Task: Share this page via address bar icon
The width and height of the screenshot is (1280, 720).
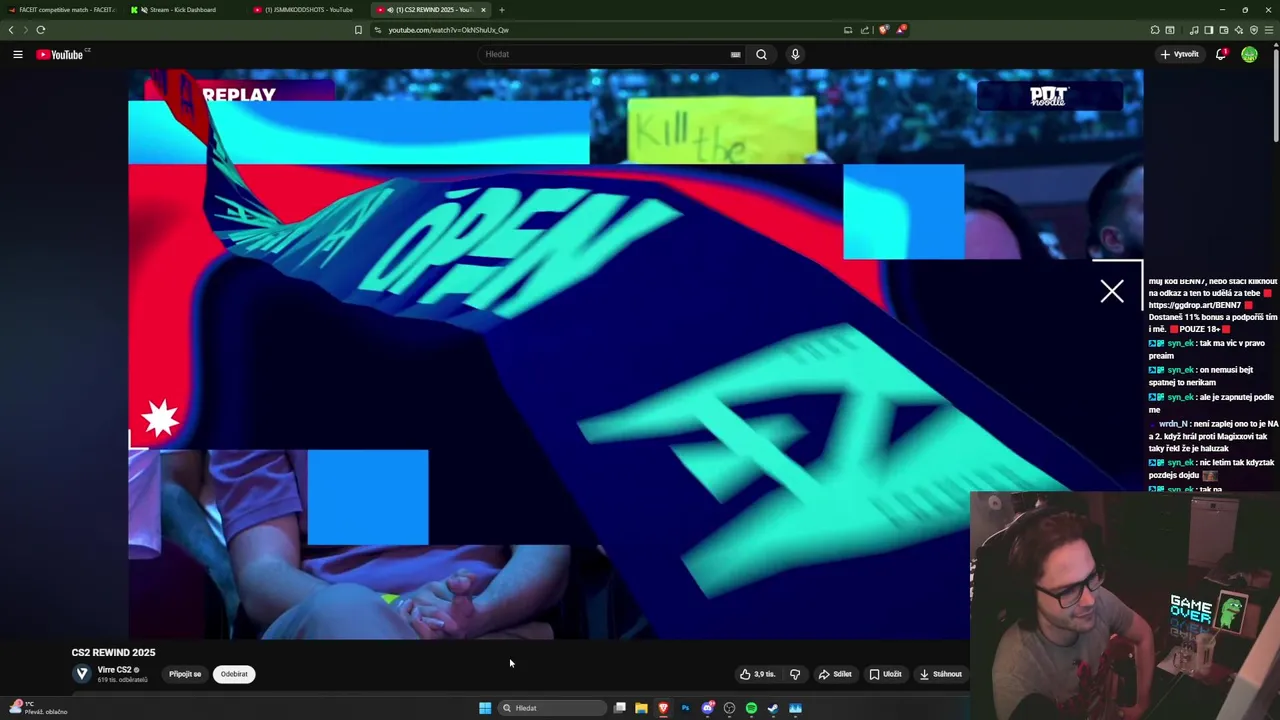Action: (x=865, y=30)
